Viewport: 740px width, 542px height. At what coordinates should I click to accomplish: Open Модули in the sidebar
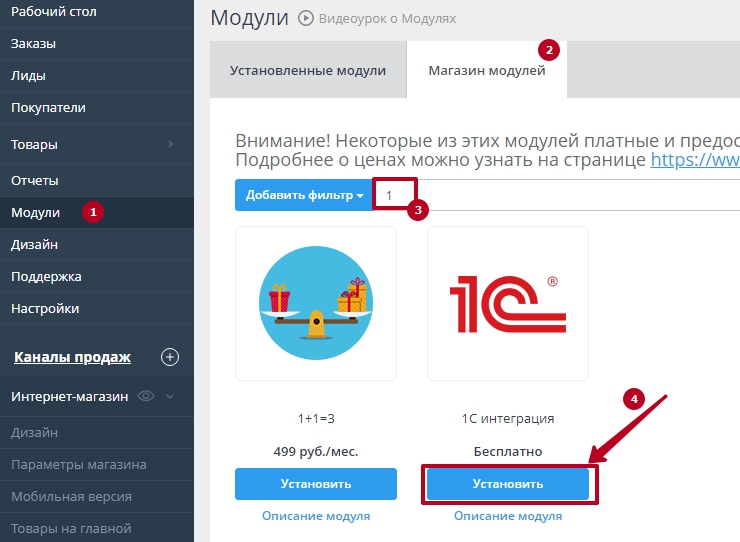coord(36,212)
